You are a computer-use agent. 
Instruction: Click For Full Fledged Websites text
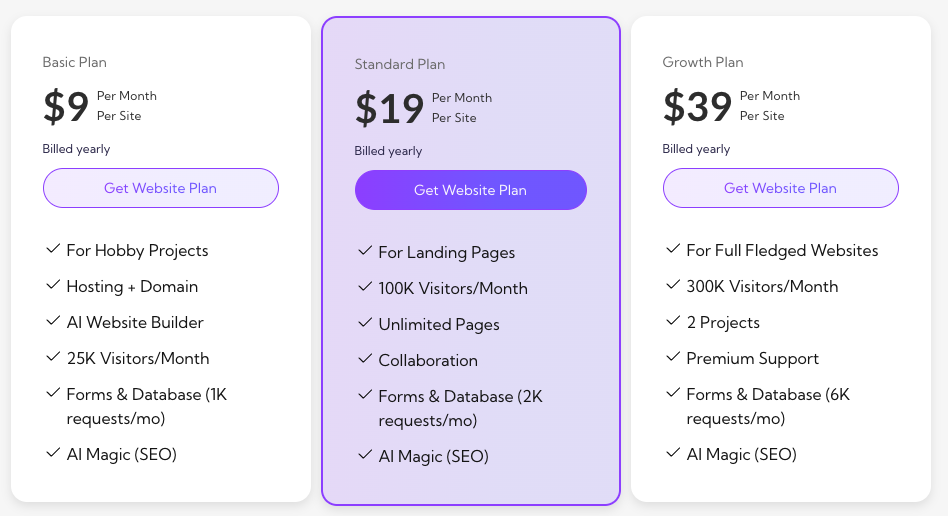click(x=782, y=250)
